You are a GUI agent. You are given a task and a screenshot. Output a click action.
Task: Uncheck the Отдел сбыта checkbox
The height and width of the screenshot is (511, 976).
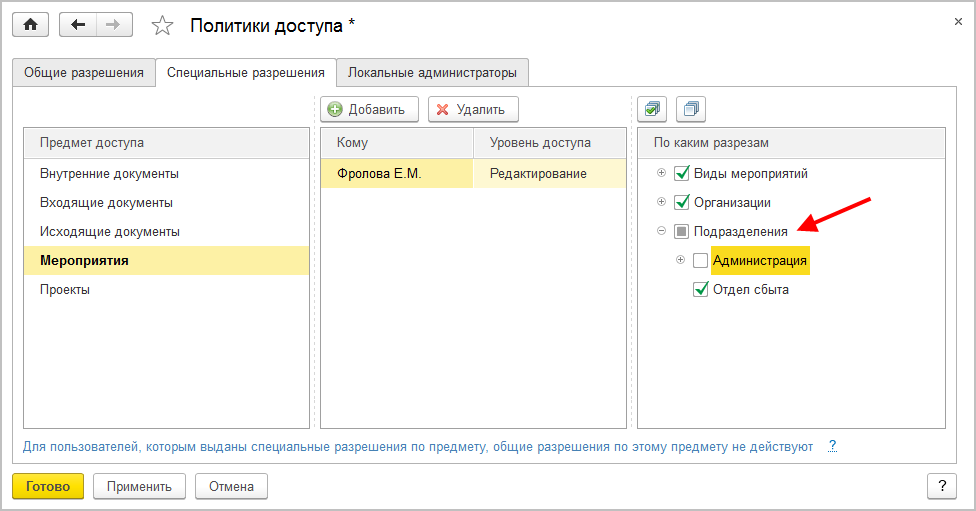coord(700,290)
